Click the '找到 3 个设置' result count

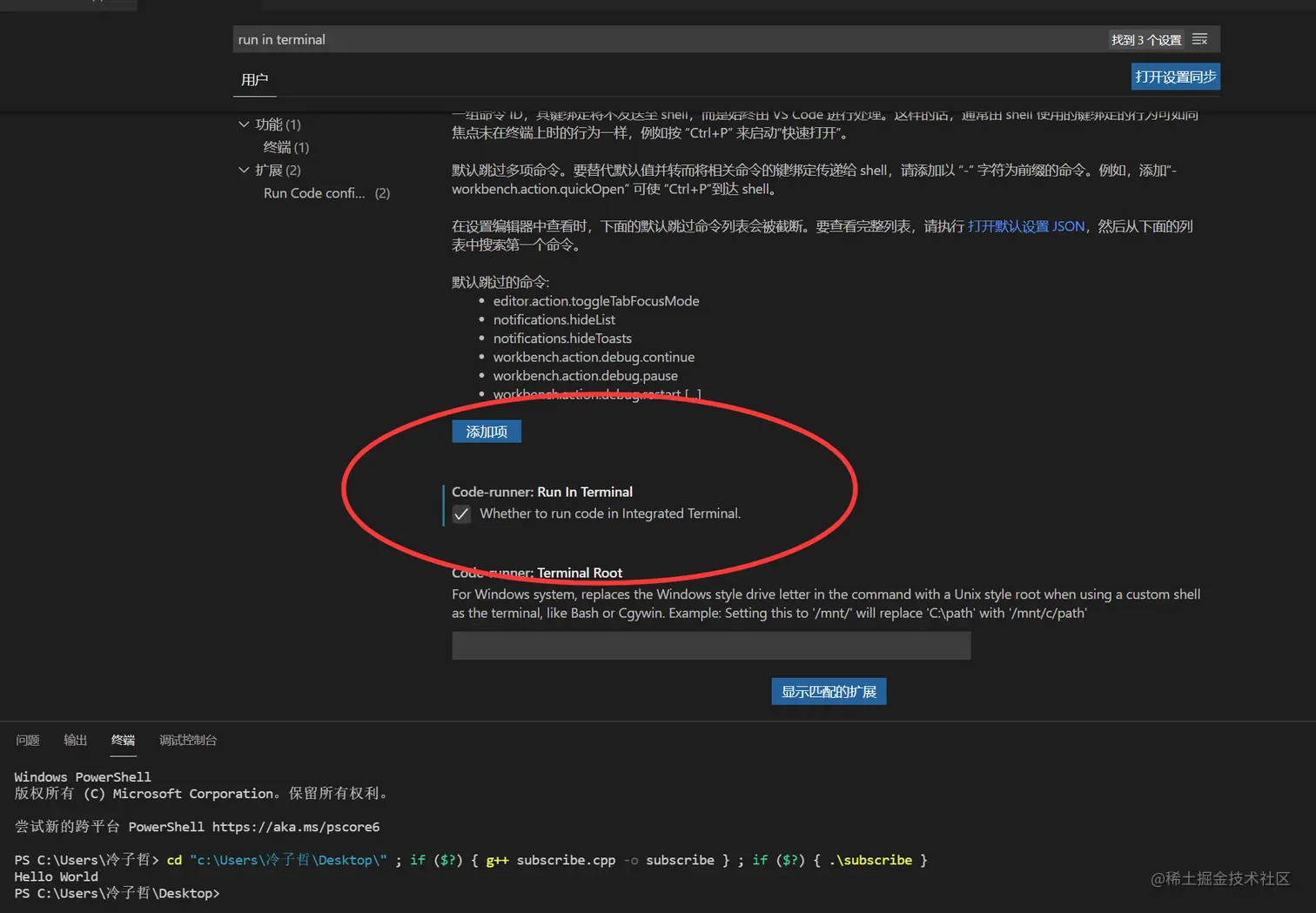1146,40
